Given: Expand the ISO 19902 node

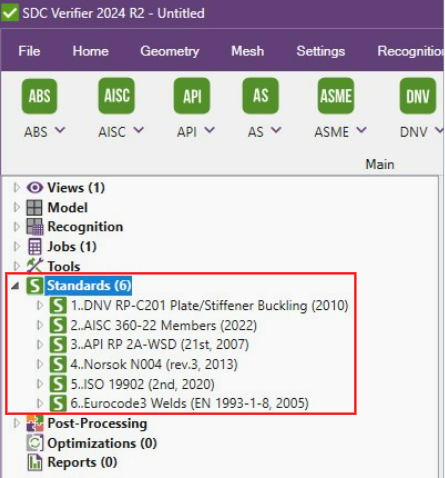Looking at the screenshot, I should 40,384.
